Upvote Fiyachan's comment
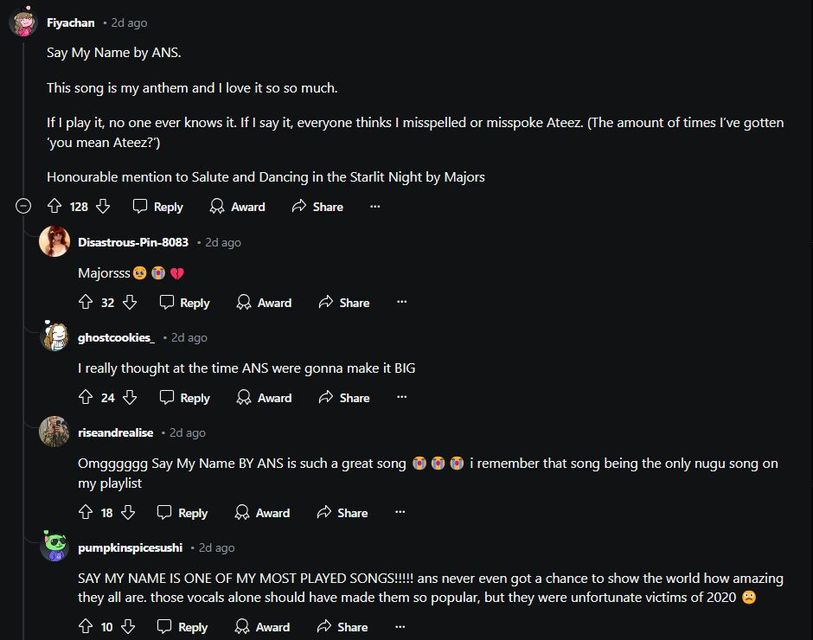The width and height of the screenshot is (813, 640). [51, 206]
